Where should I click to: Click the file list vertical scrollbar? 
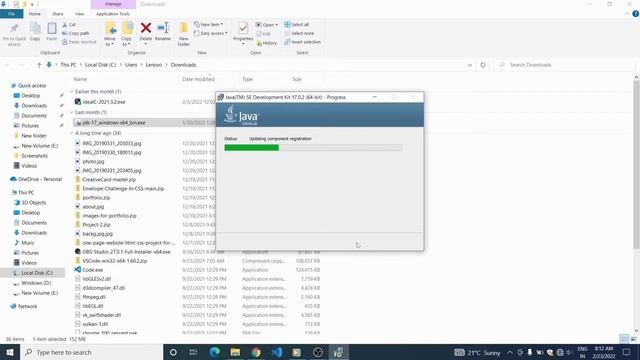tap(636, 163)
